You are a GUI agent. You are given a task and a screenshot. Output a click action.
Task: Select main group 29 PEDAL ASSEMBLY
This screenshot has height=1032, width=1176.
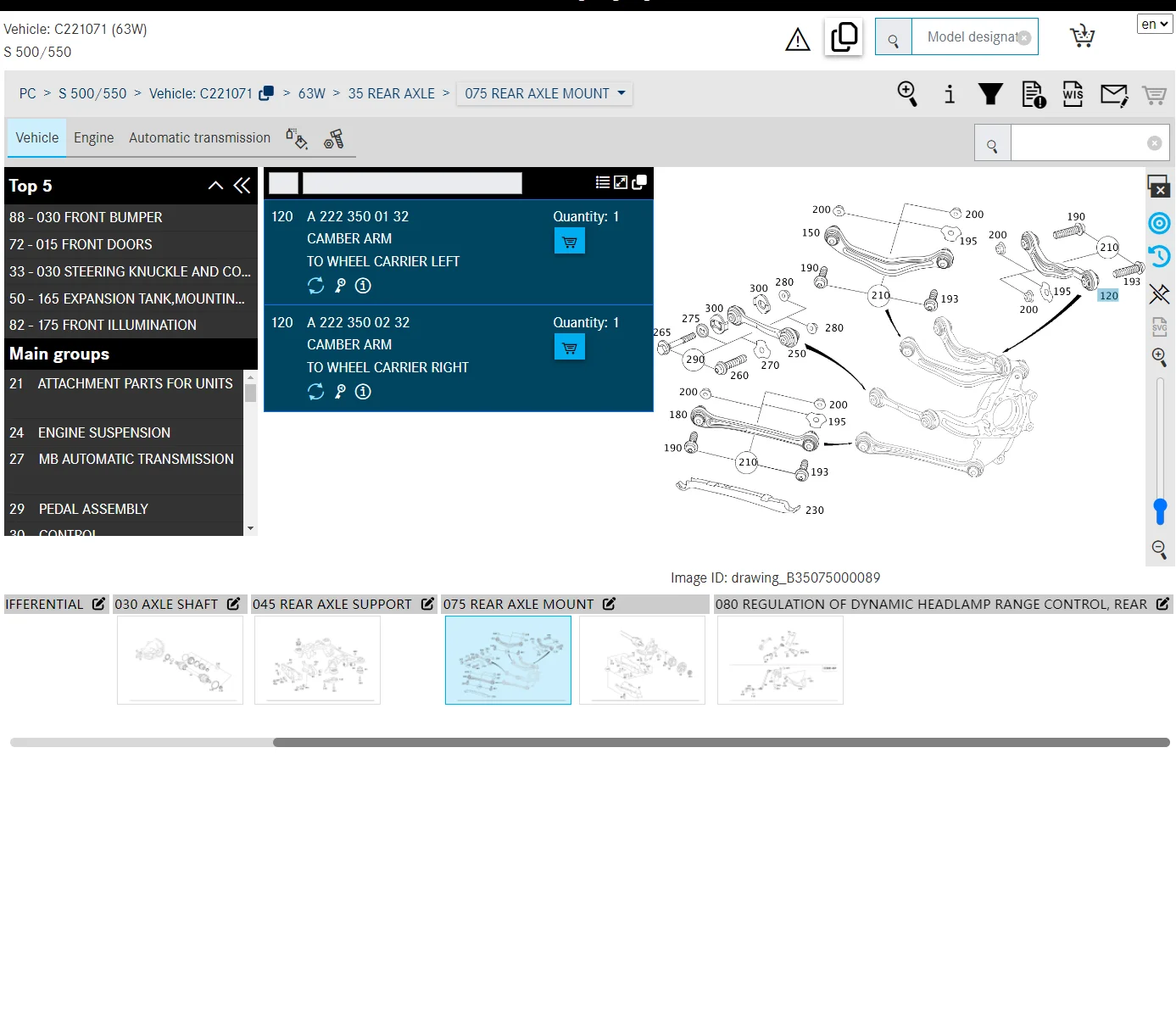tap(124, 509)
